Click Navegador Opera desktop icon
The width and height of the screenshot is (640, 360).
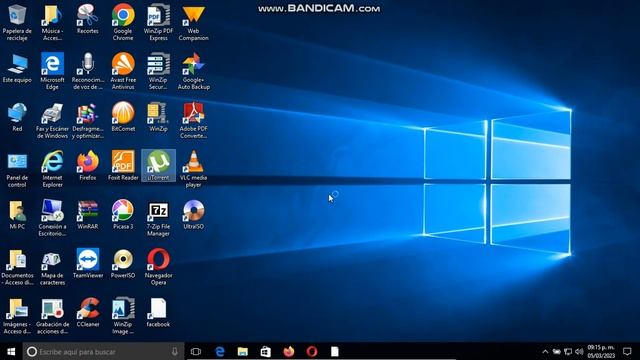(158, 267)
